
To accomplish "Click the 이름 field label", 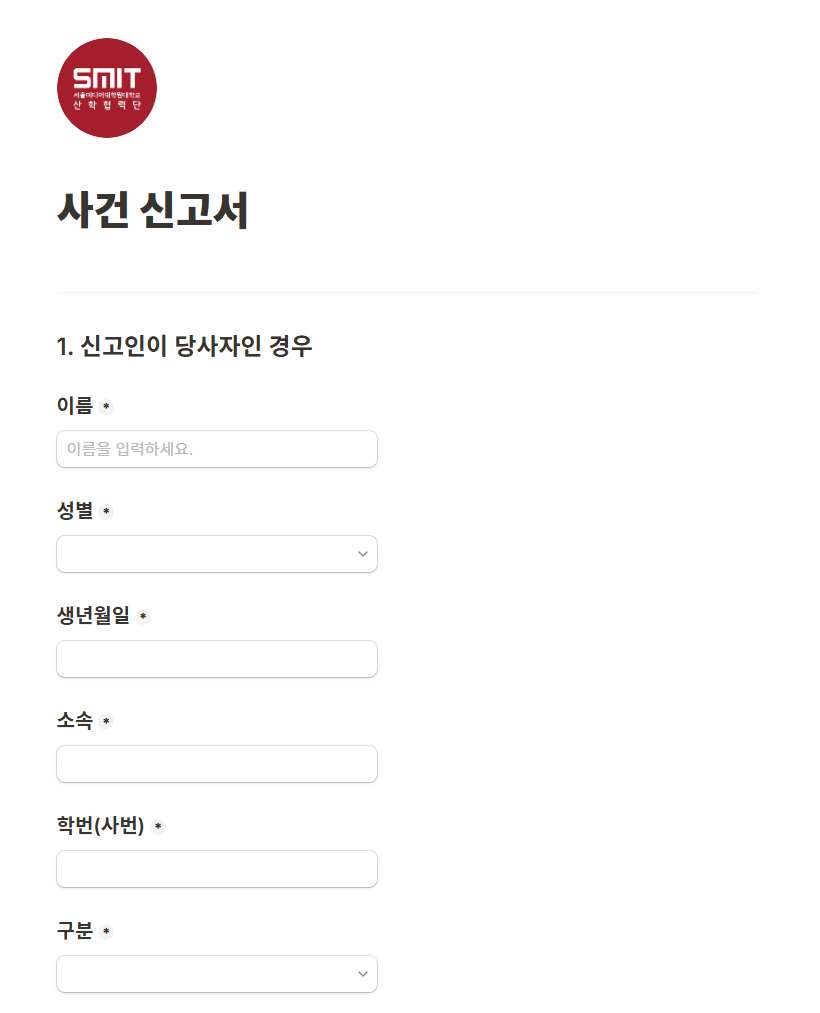I will click(75, 406).
